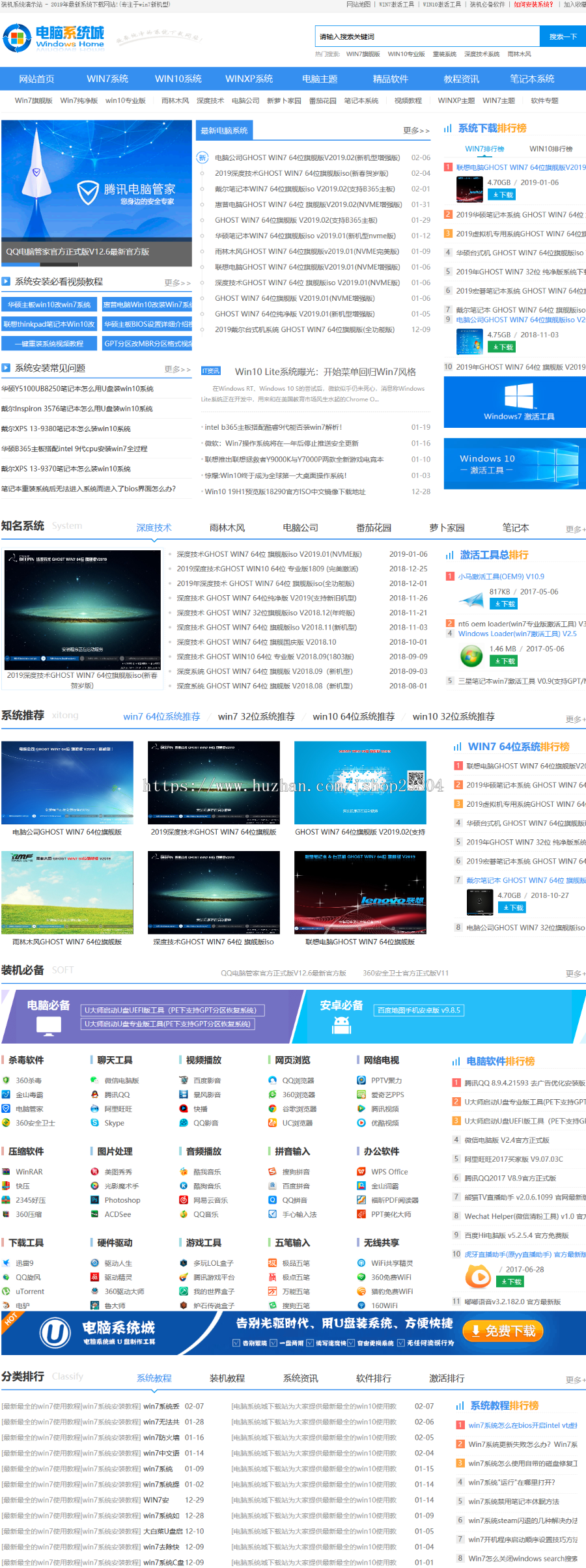Focus the 请输入搜索关键词 search field
The image size is (586, 1568).
click(427, 36)
